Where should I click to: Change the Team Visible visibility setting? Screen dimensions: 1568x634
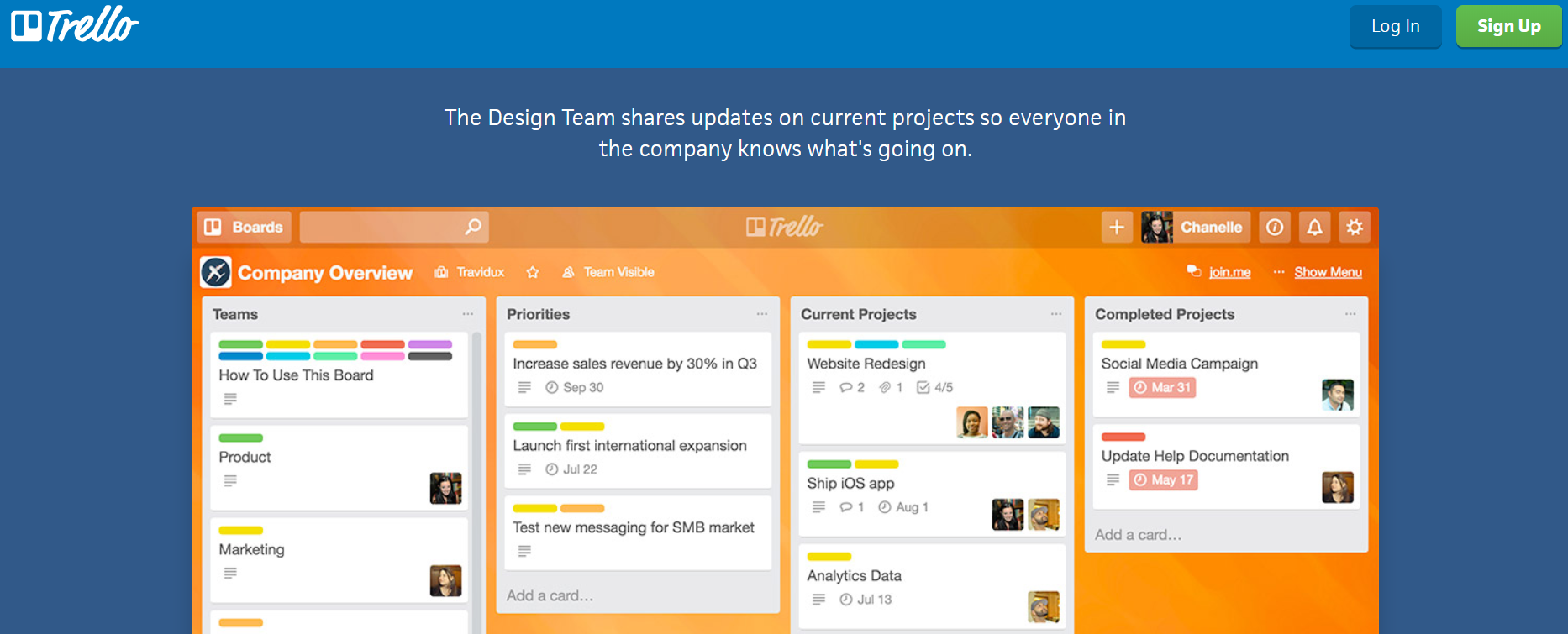(x=608, y=272)
